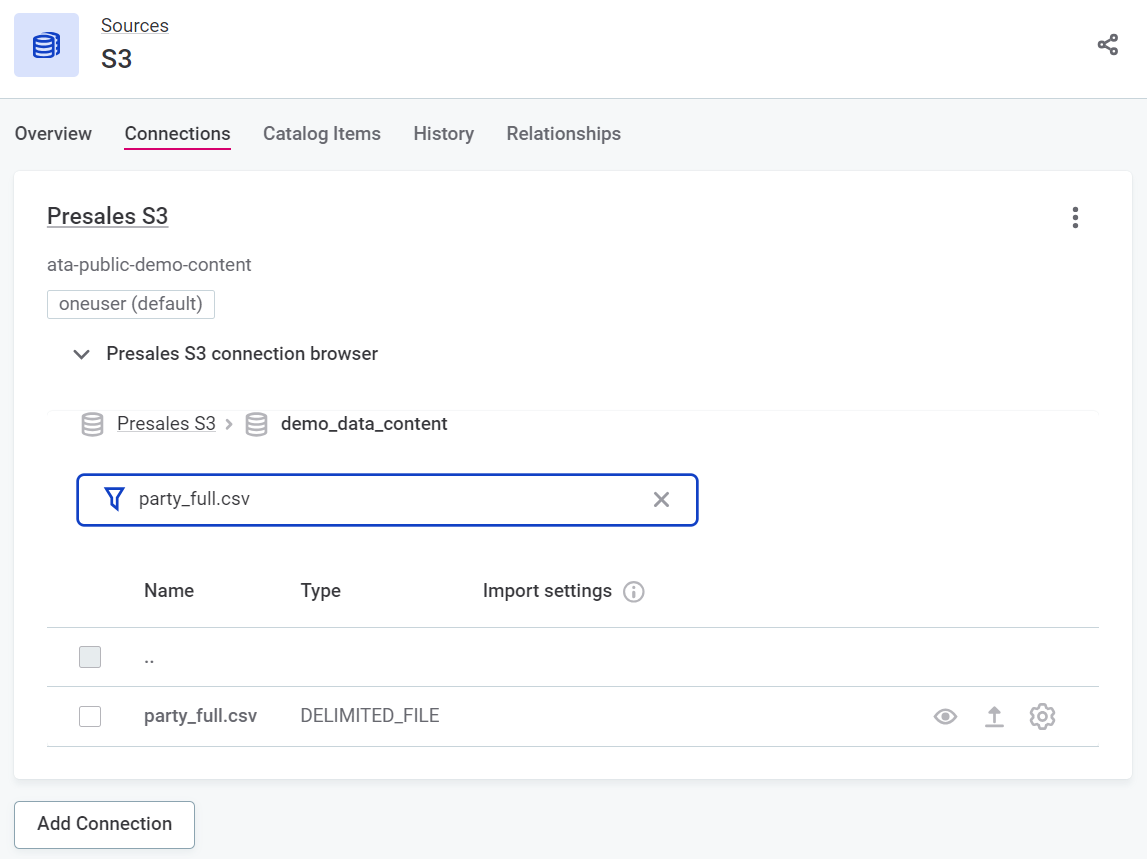Navigate to Presales S3 in the breadcrumb

click(166, 424)
